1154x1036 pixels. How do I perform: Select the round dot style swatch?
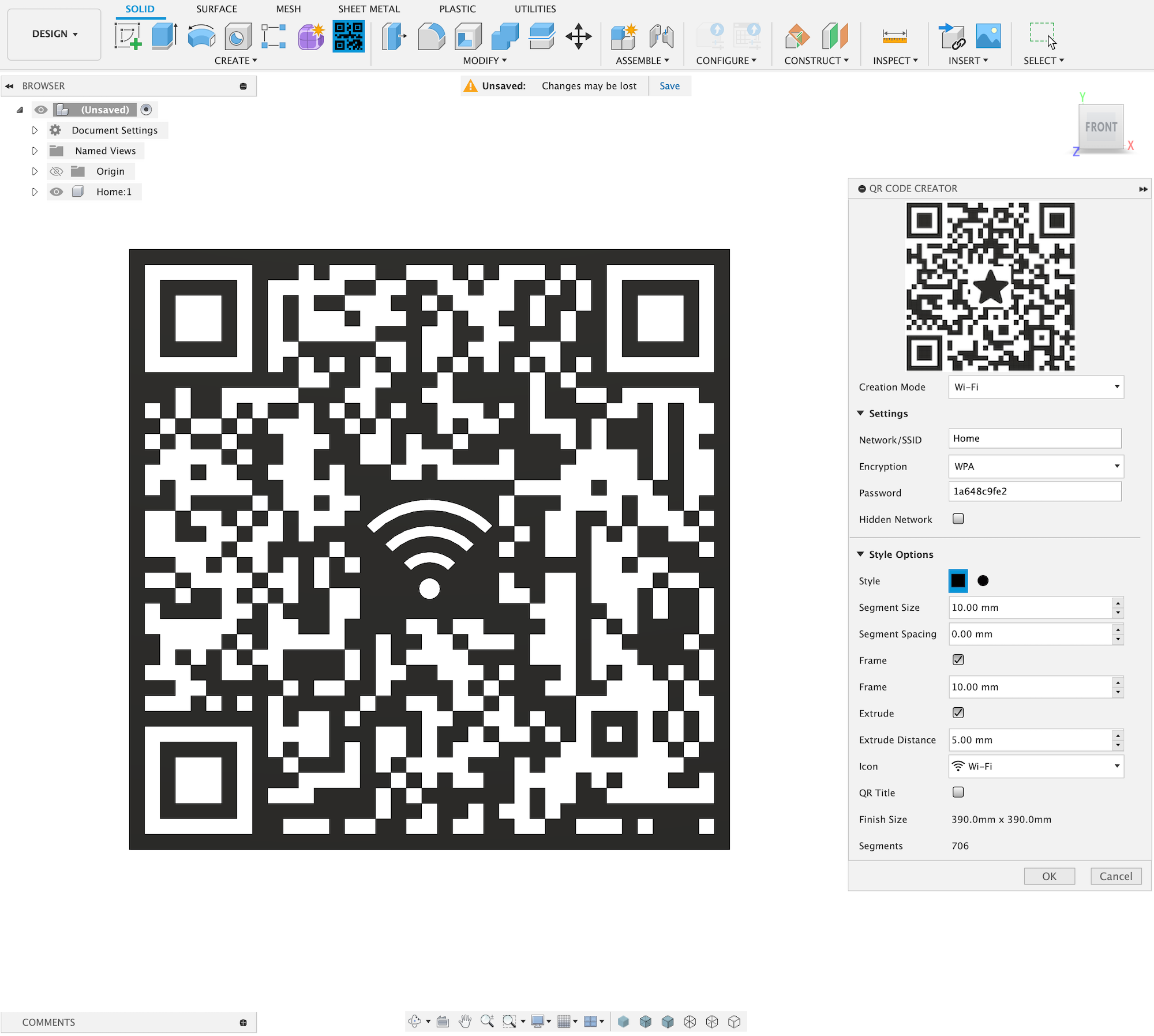[983, 581]
